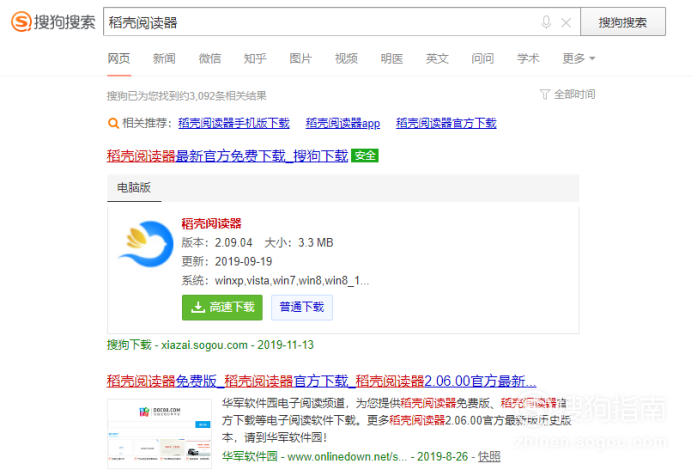Switch to the 网页 tab
This screenshot has width=691, height=476.
[x=119, y=58]
